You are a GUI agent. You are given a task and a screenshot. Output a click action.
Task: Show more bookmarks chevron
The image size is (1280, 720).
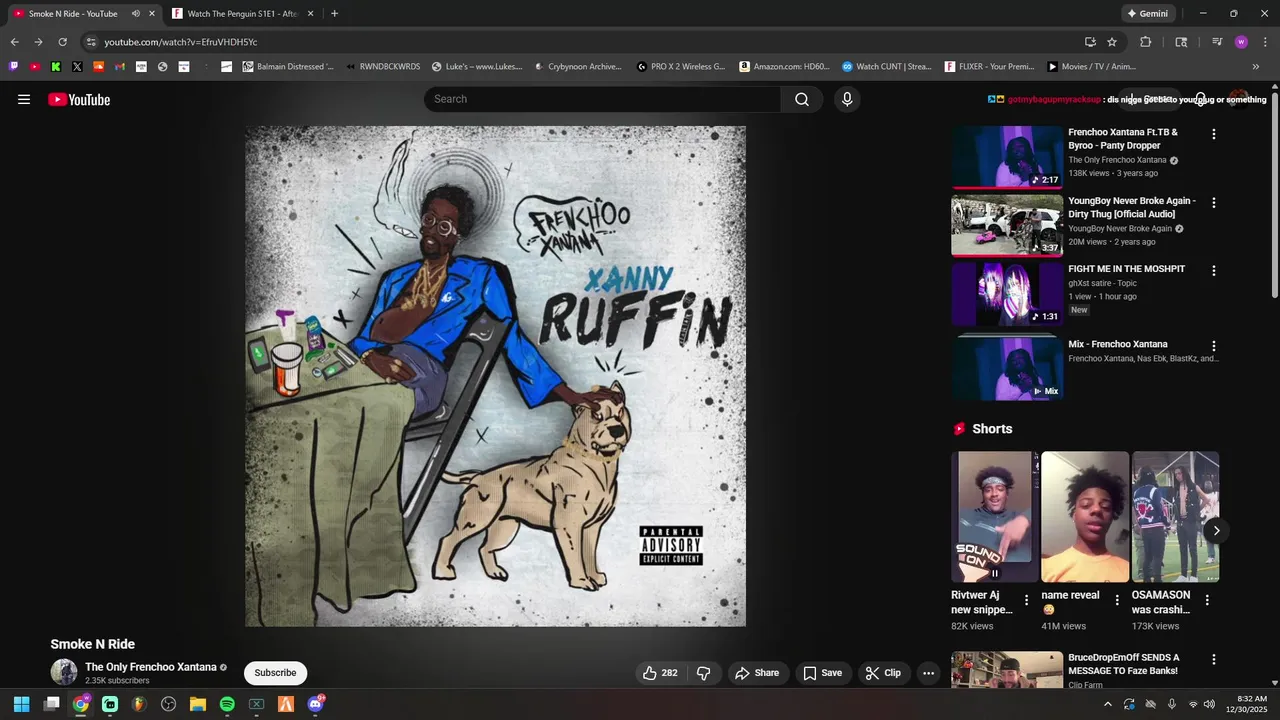(1256, 67)
